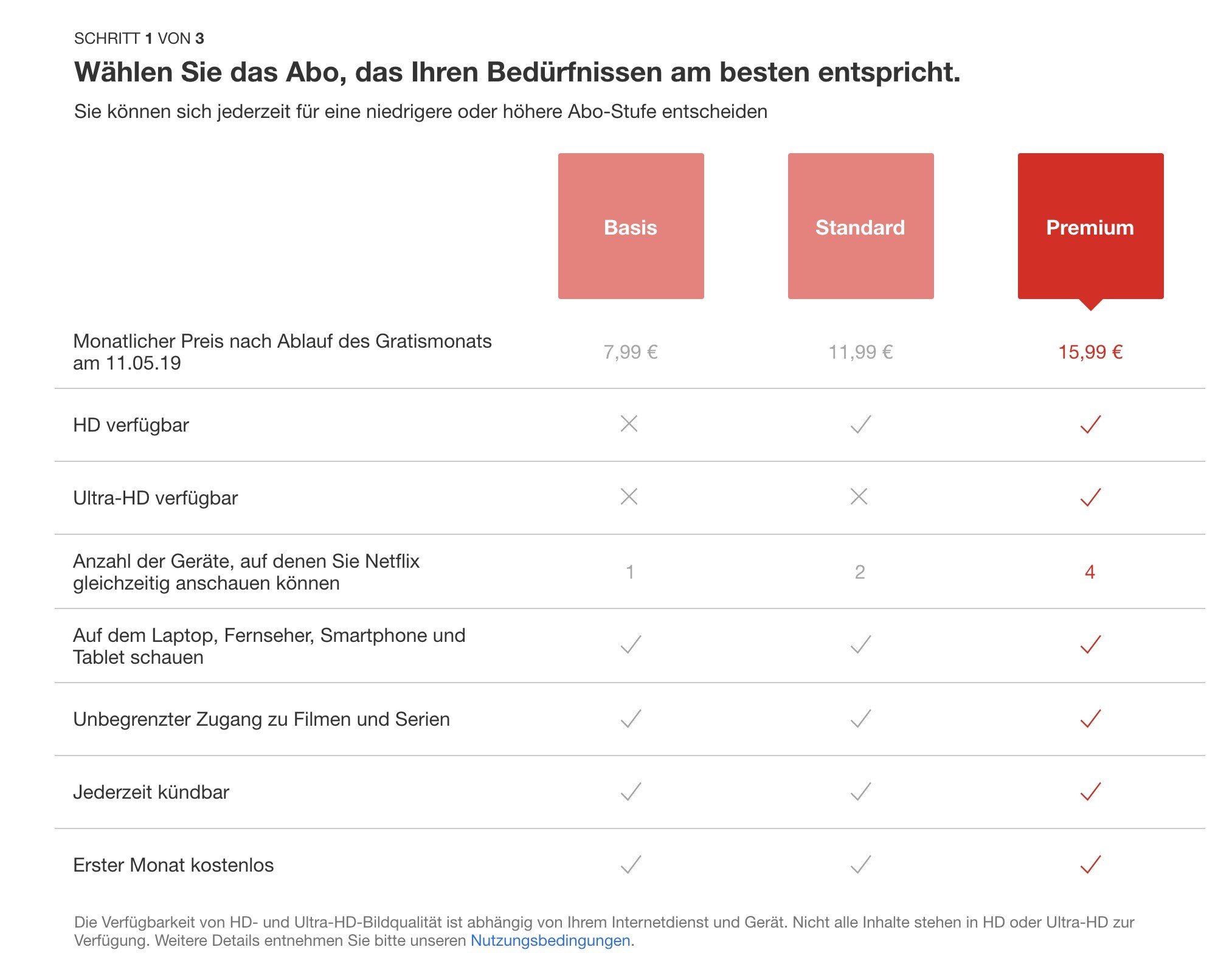Click Standard checkmark for Erster Monat kostenlos

(x=860, y=864)
